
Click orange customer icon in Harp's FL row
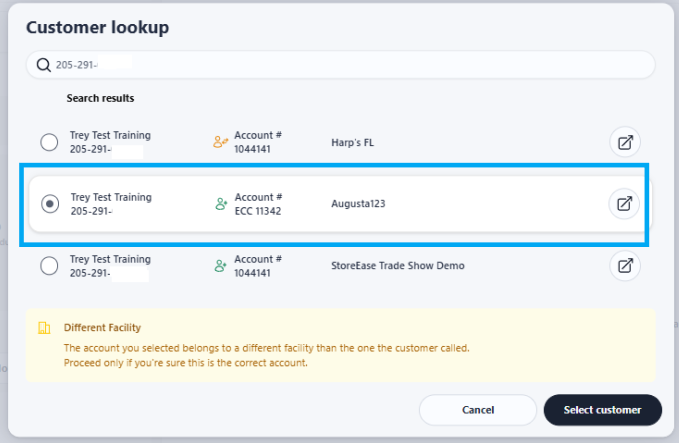pos(220,142)
